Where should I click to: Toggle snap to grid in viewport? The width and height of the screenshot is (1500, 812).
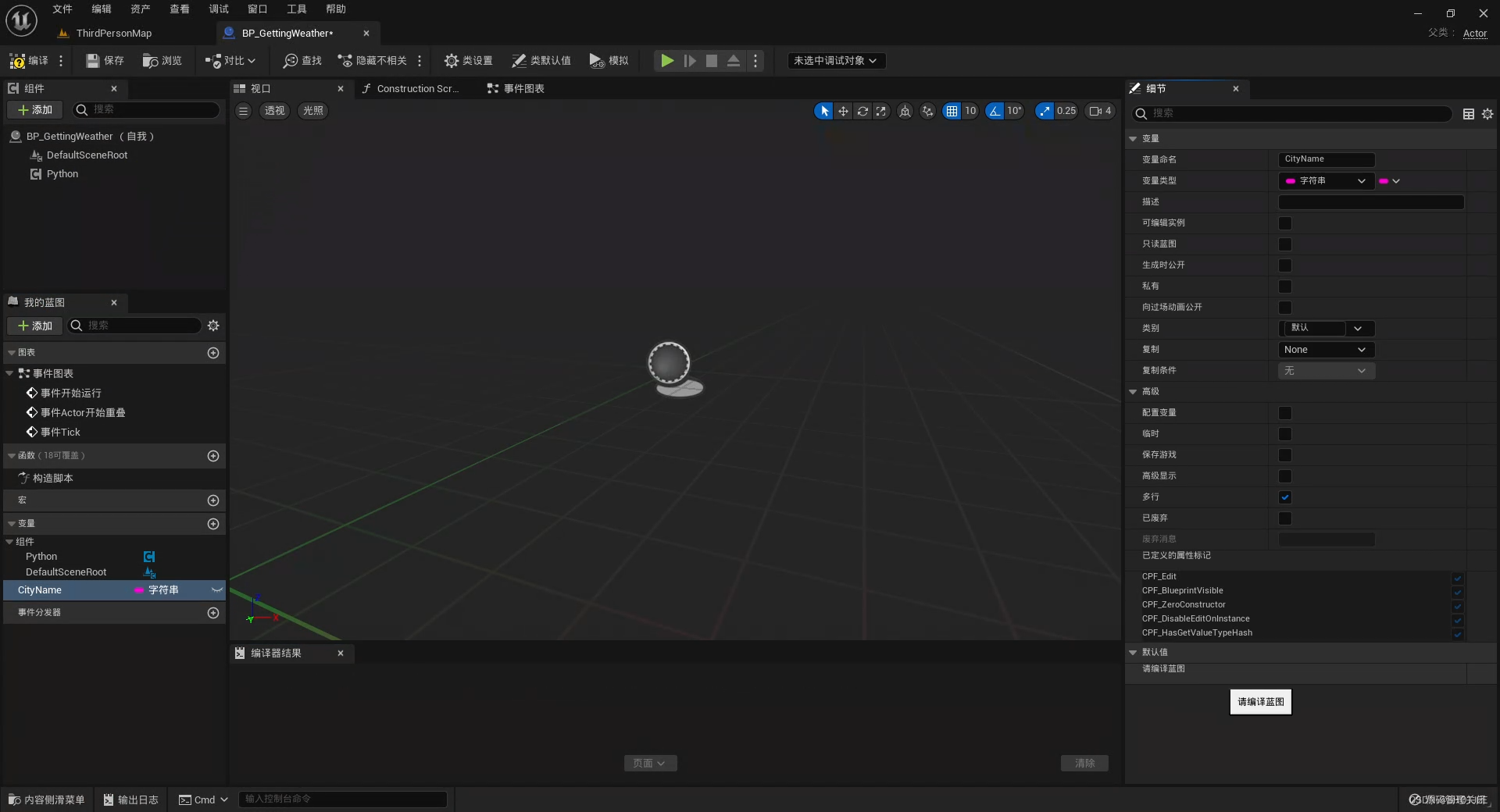(x=952, y=111)
